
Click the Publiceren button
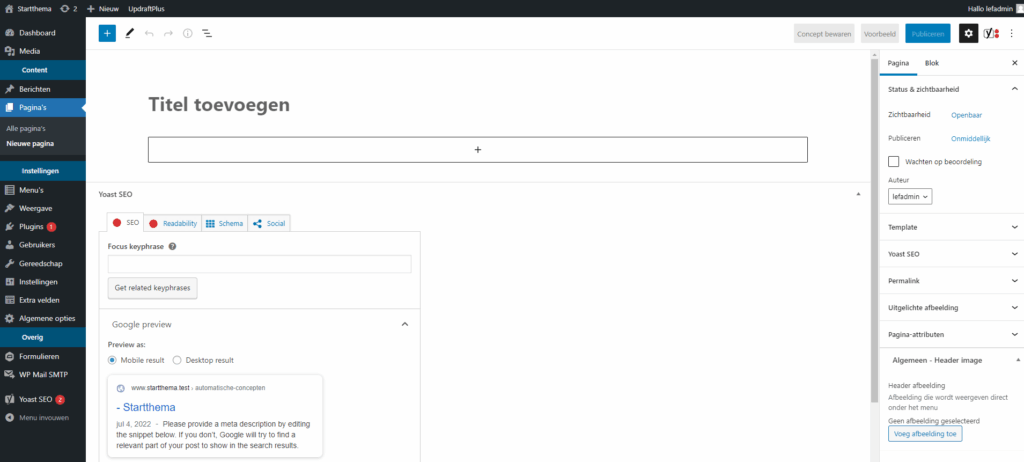click(x=927, y=33)
